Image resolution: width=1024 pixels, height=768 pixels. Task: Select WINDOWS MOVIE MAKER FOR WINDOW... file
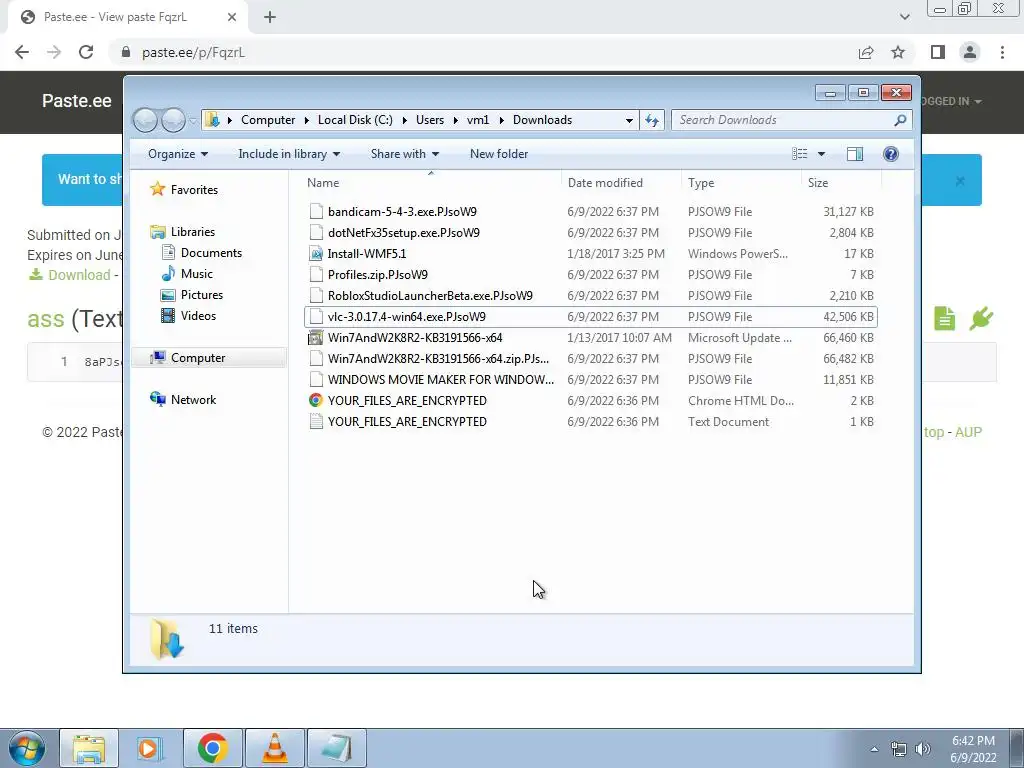click(590, 379)
